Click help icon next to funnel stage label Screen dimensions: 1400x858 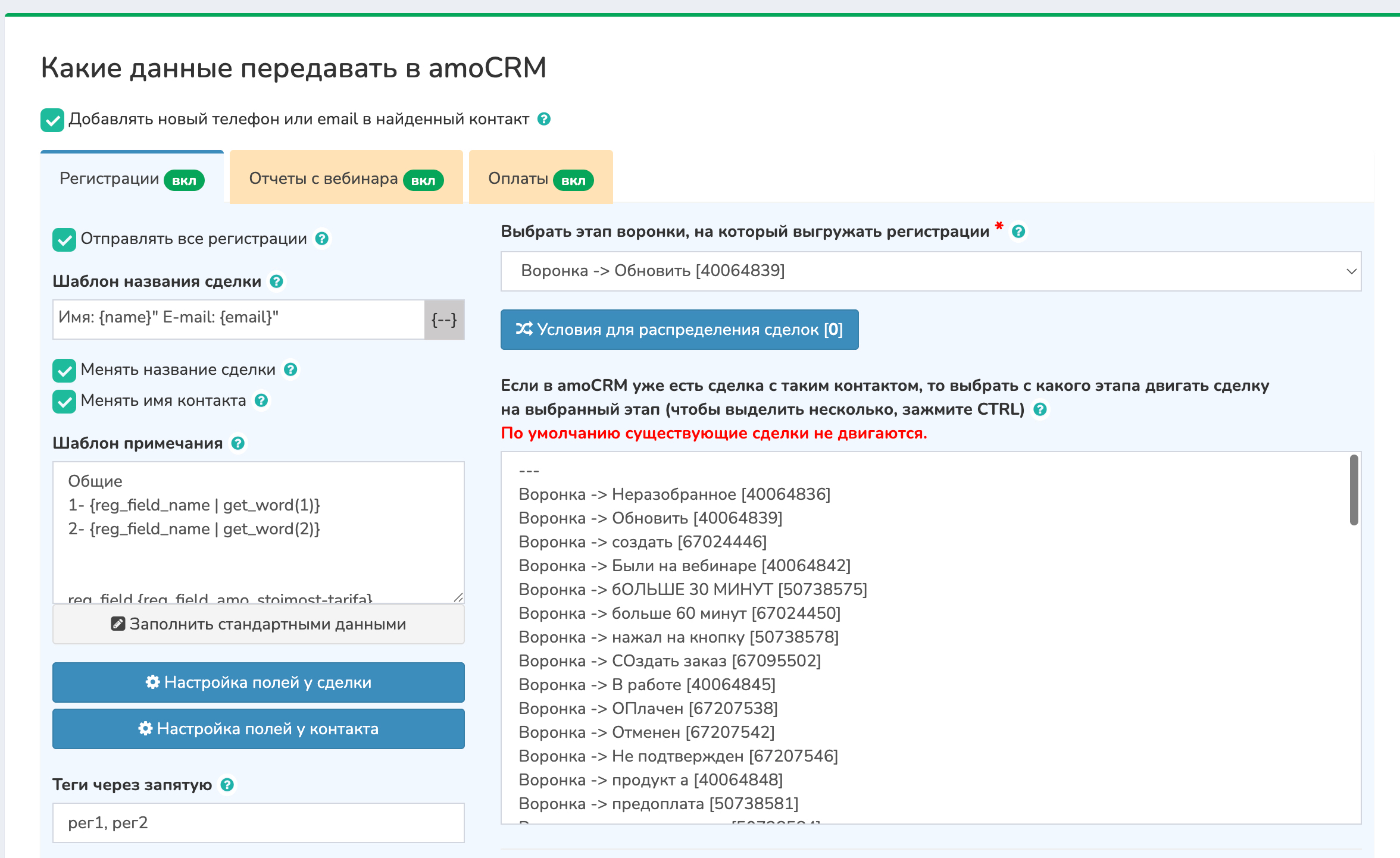pos(1018,231)
